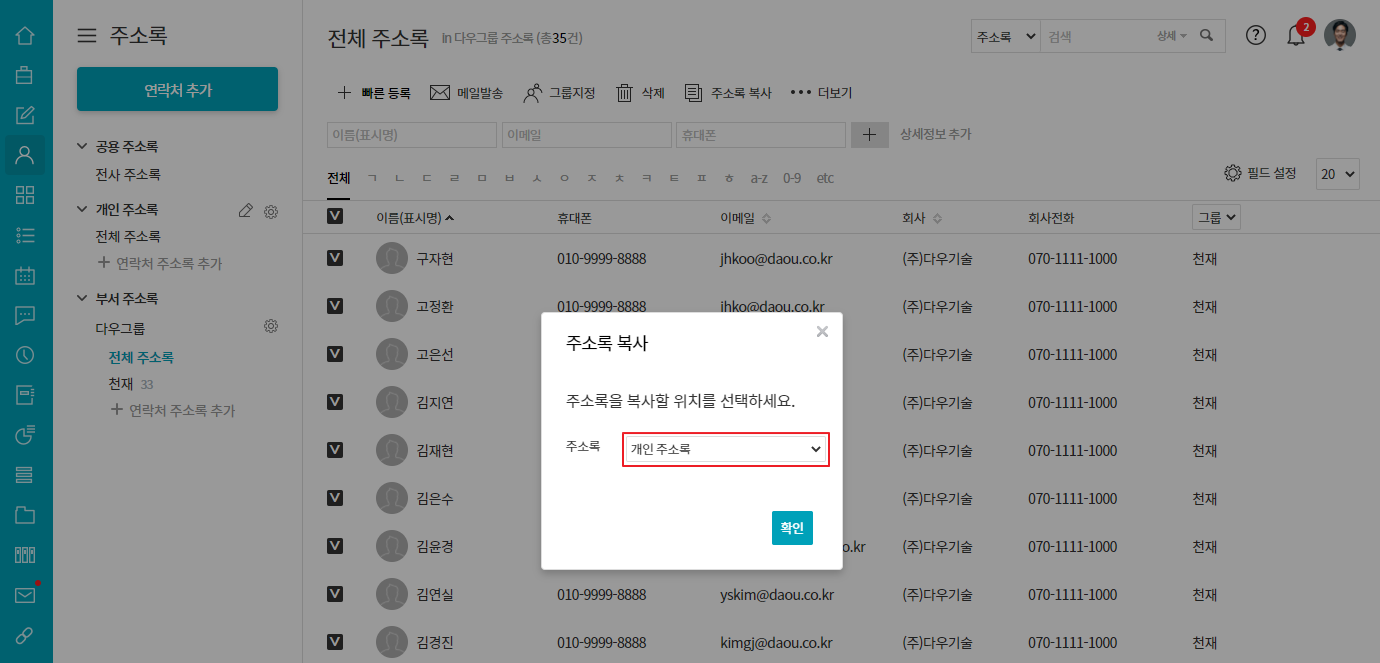1380x663 pixels.
Task: Open the calendar icon in left sidebar
Action: [26, 275]
